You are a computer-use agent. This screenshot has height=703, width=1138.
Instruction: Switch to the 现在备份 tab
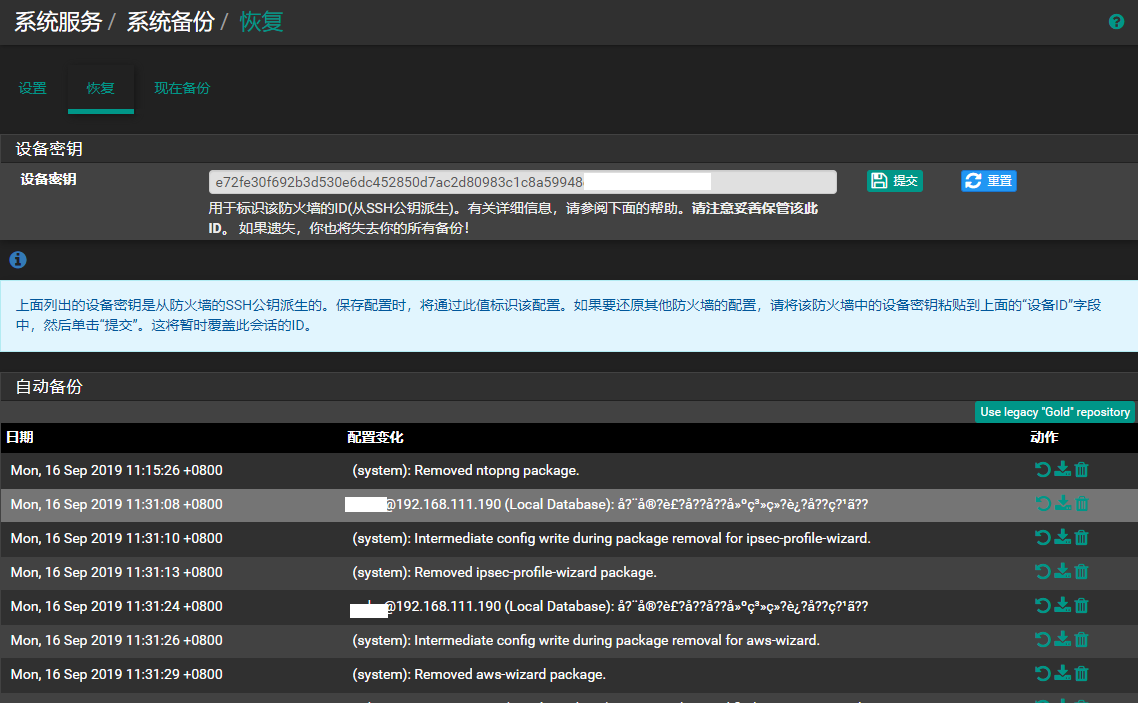182,88
